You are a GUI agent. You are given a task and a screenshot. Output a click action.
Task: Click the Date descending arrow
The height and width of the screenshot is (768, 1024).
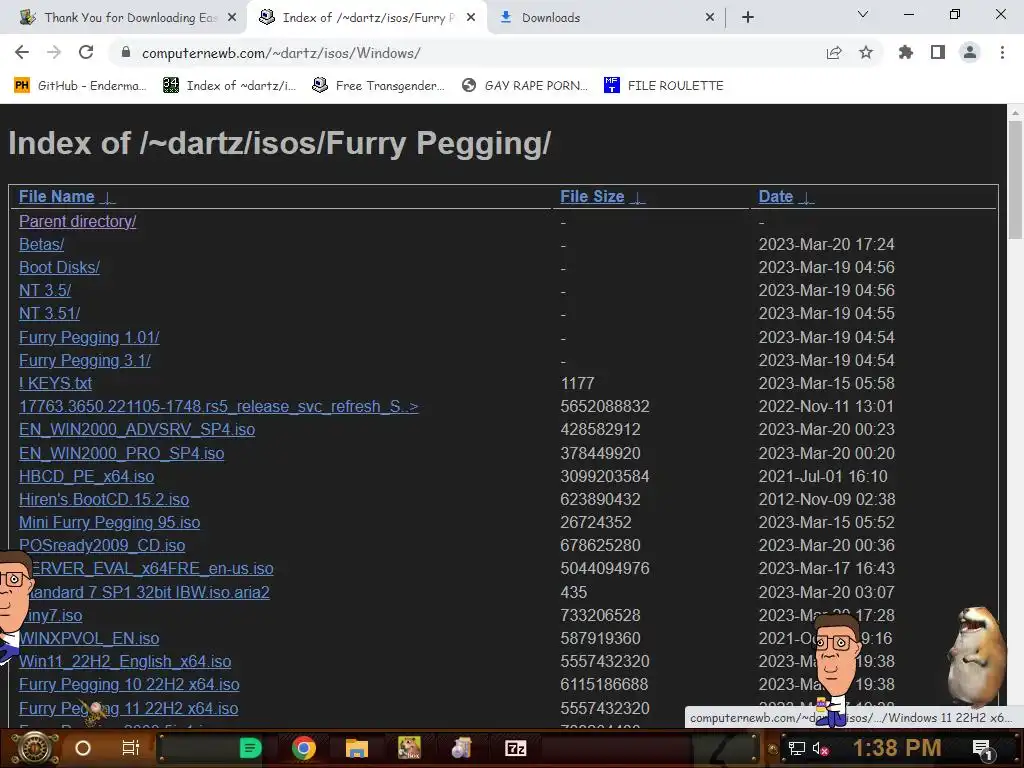(x=806, y=198)
